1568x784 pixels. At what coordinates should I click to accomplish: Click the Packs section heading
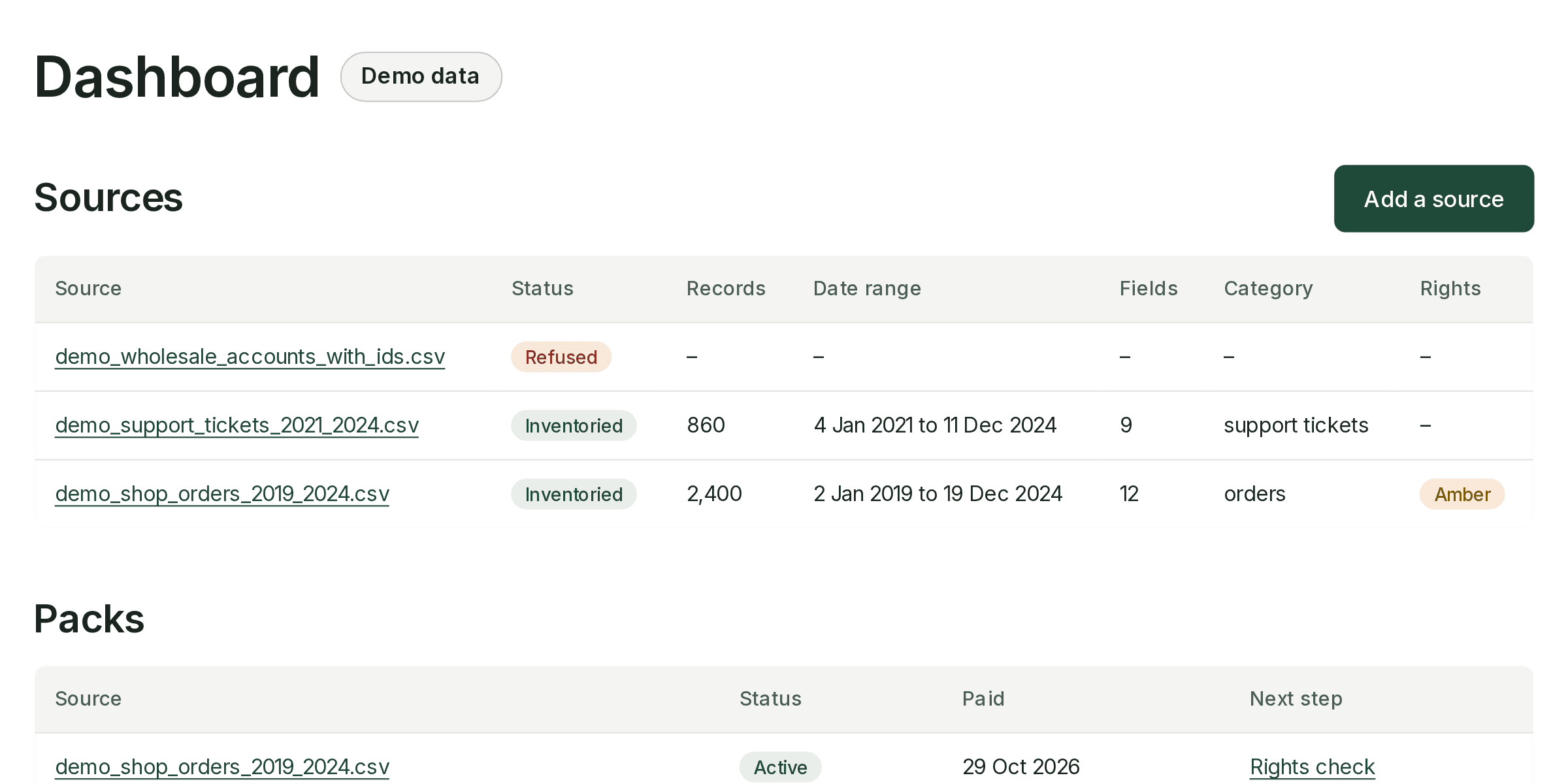89,618
